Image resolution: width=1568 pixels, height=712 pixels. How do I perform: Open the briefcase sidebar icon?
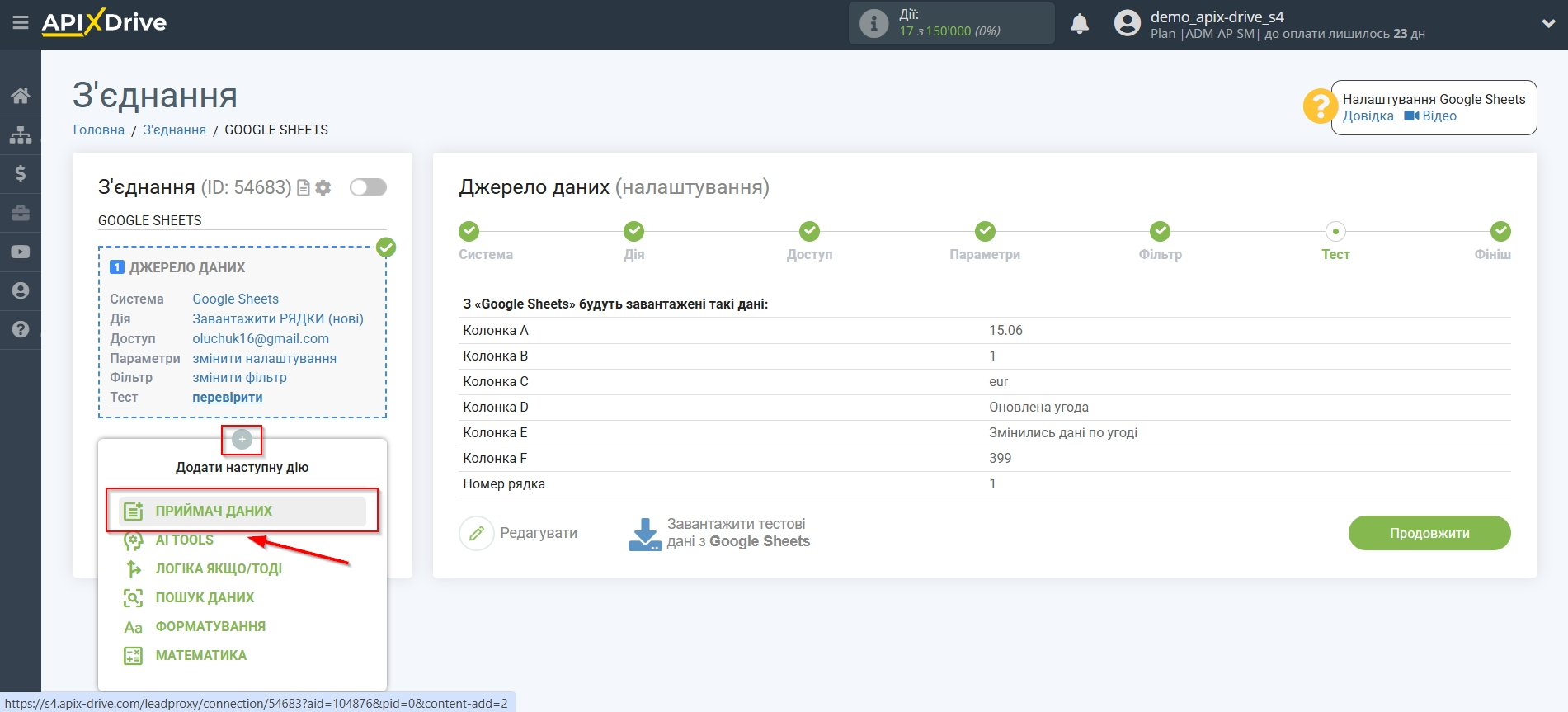point(21,213)
